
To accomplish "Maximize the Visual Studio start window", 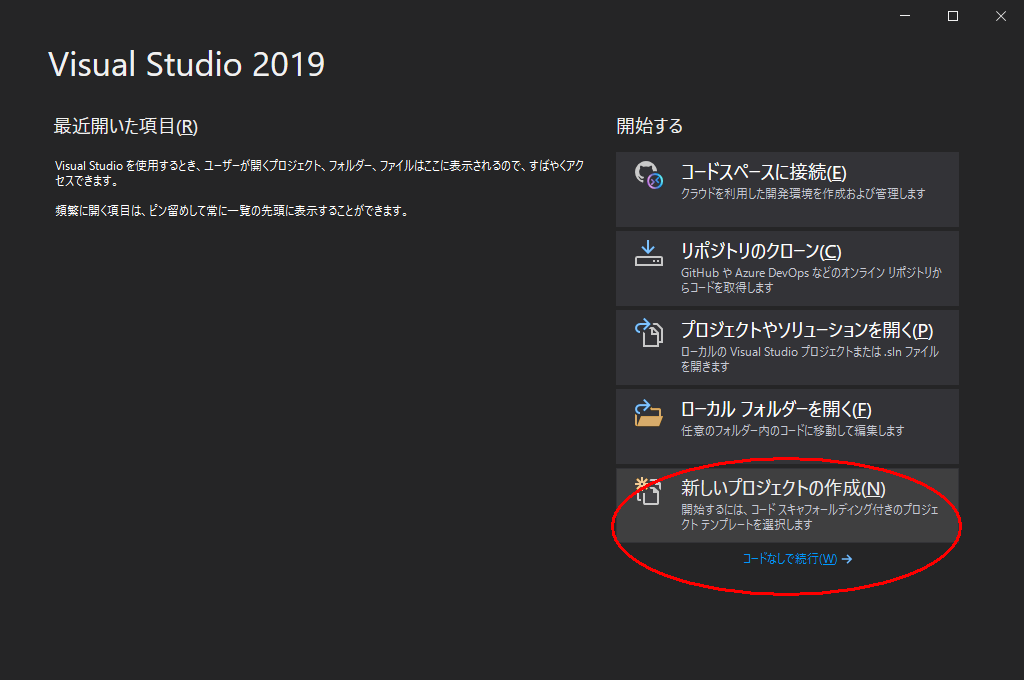I will click(x=953, y=16).
